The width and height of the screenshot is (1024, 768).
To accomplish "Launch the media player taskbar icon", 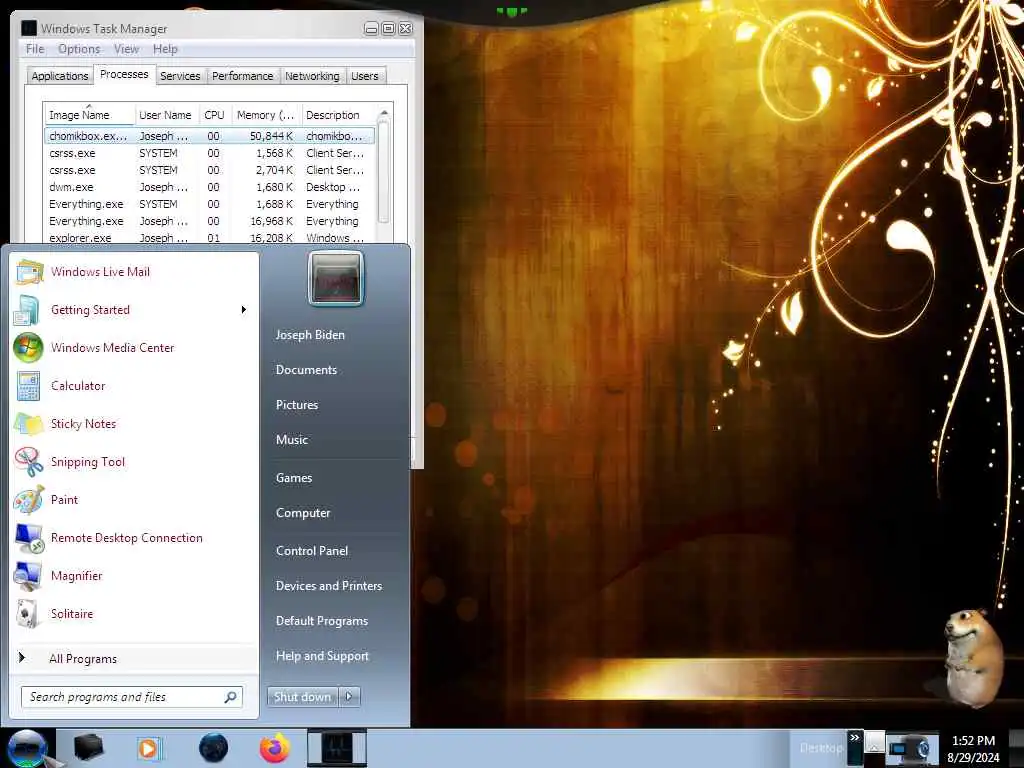I will (x=148, y=748).
